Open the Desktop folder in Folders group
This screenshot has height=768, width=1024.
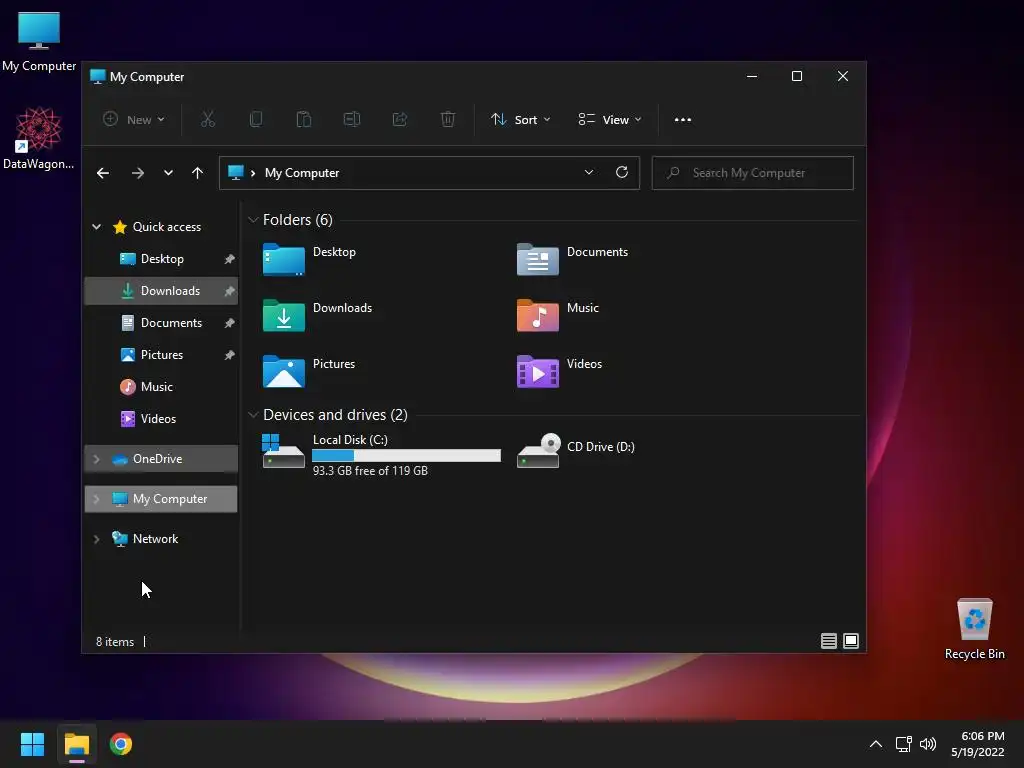click(x=310, y=259)
